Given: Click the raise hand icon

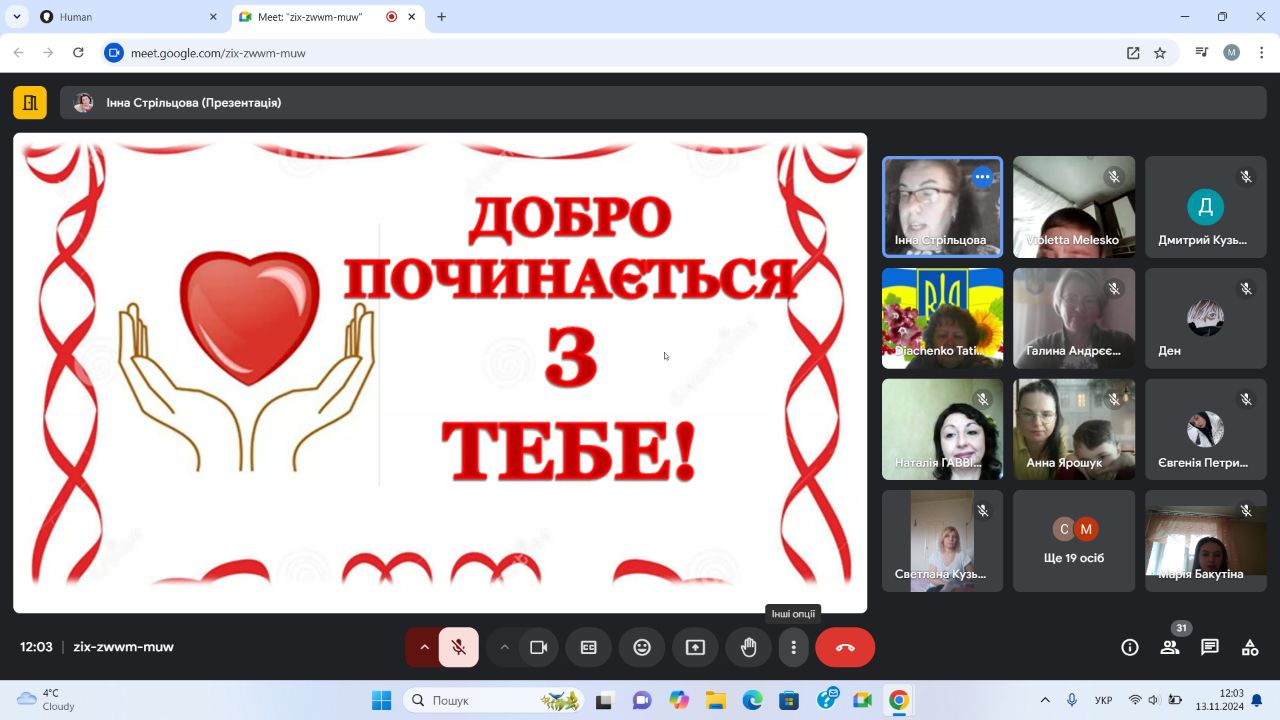Looking at the screenshot, I should [748, 647].
